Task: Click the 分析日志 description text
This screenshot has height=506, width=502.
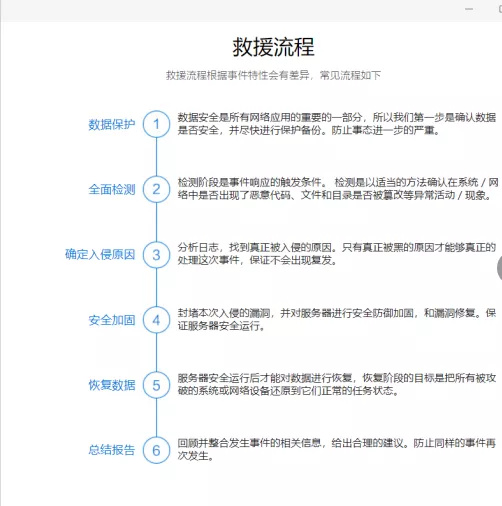Action: click(337, 254)
